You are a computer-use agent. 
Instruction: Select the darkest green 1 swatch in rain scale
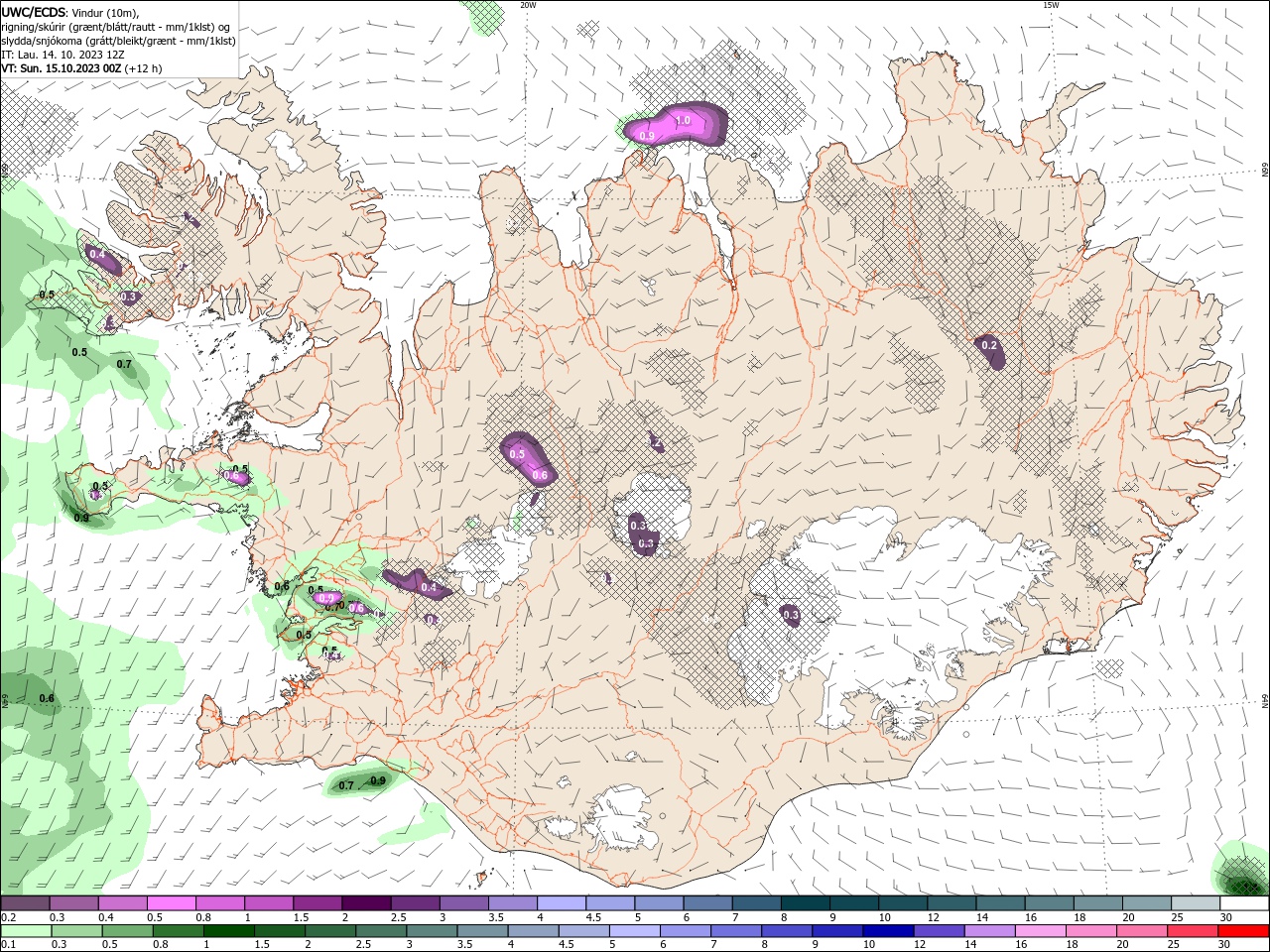[229, 931]
